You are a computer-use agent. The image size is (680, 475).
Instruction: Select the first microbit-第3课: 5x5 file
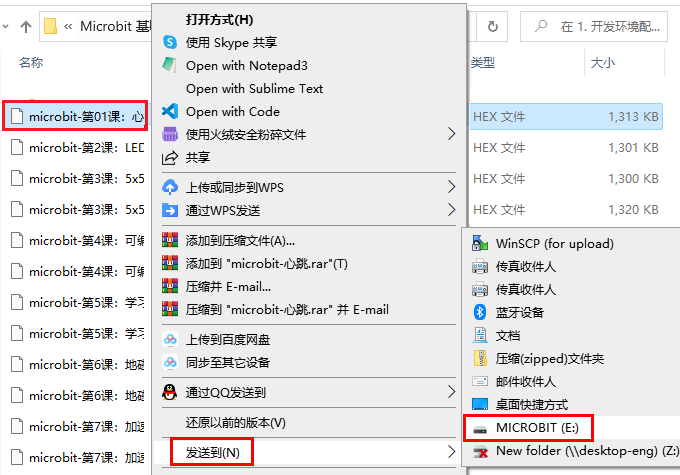tap(77, 179)
